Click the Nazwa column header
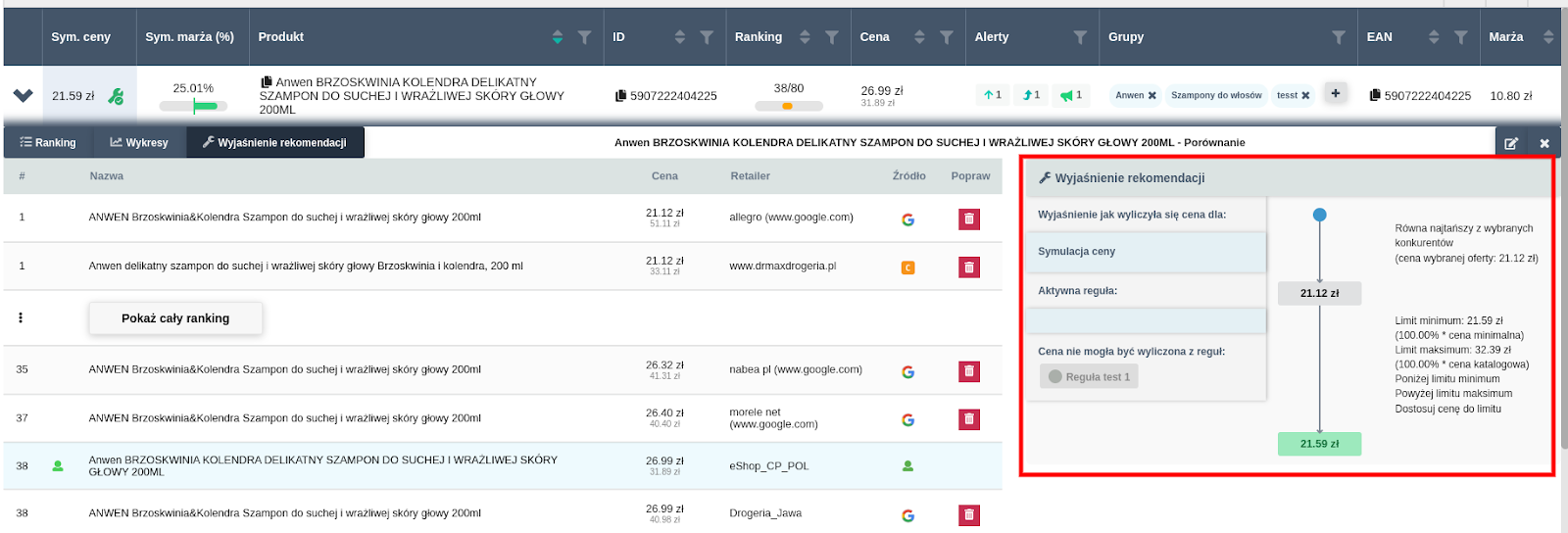1568x533 pixels. point(107,176)
